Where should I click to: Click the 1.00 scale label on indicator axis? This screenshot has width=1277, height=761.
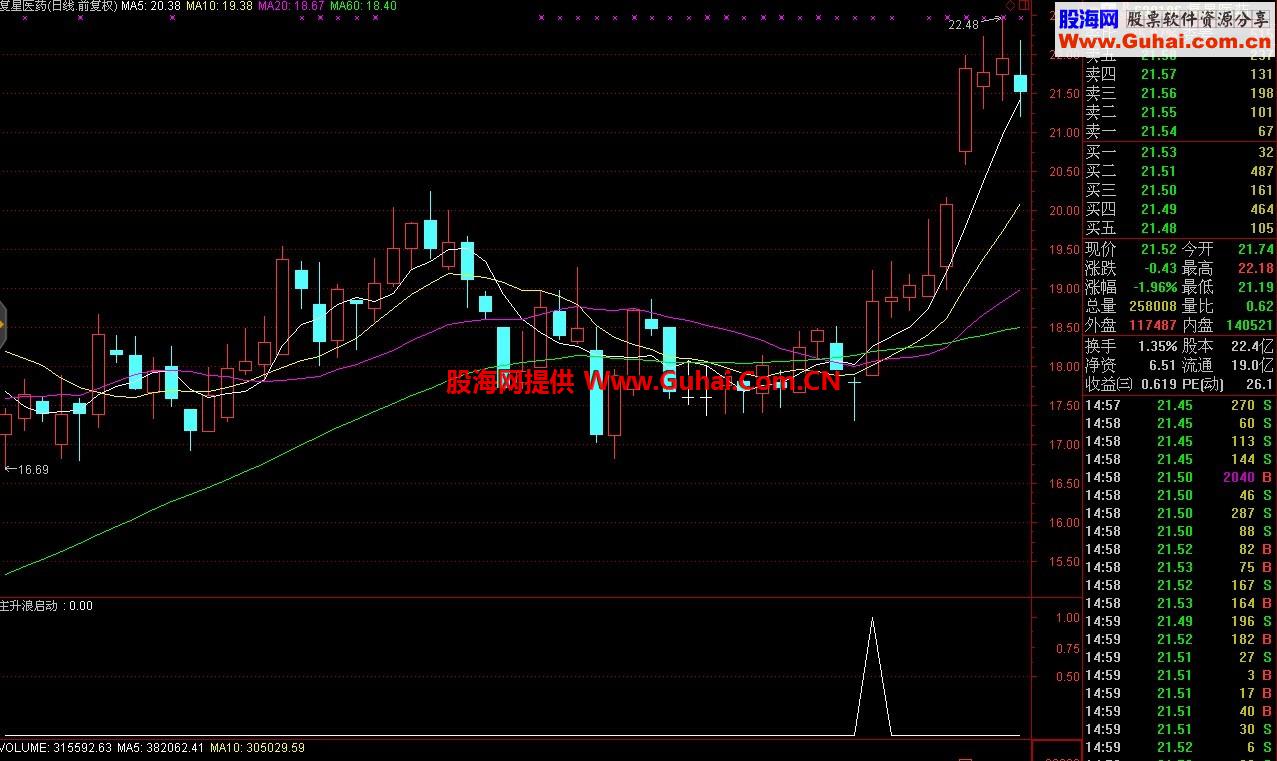pyautogui.click(x=1067, y=618)
